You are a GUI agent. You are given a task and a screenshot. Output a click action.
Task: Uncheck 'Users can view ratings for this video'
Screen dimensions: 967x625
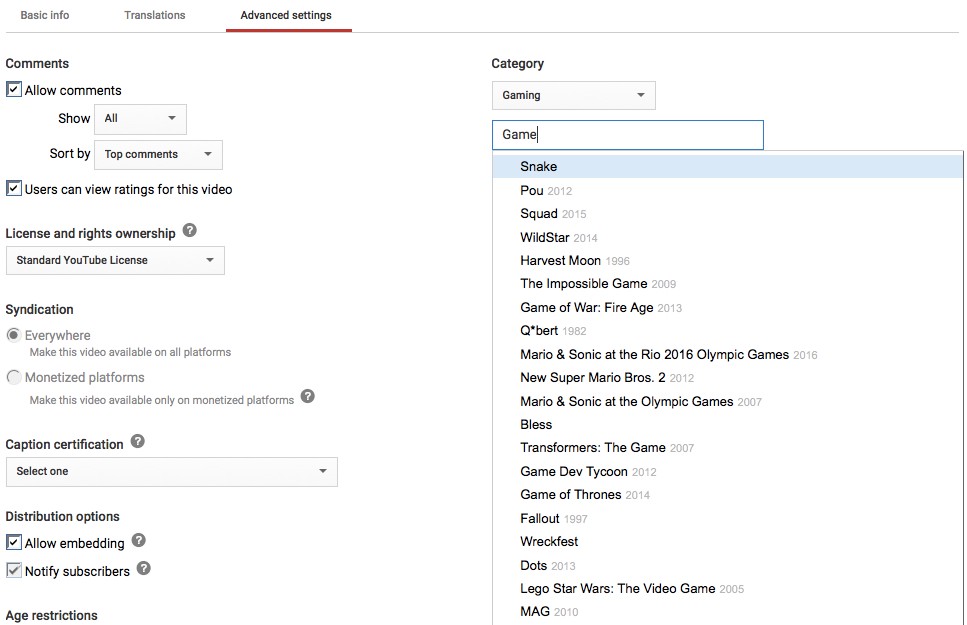click(x=14, y=188)
